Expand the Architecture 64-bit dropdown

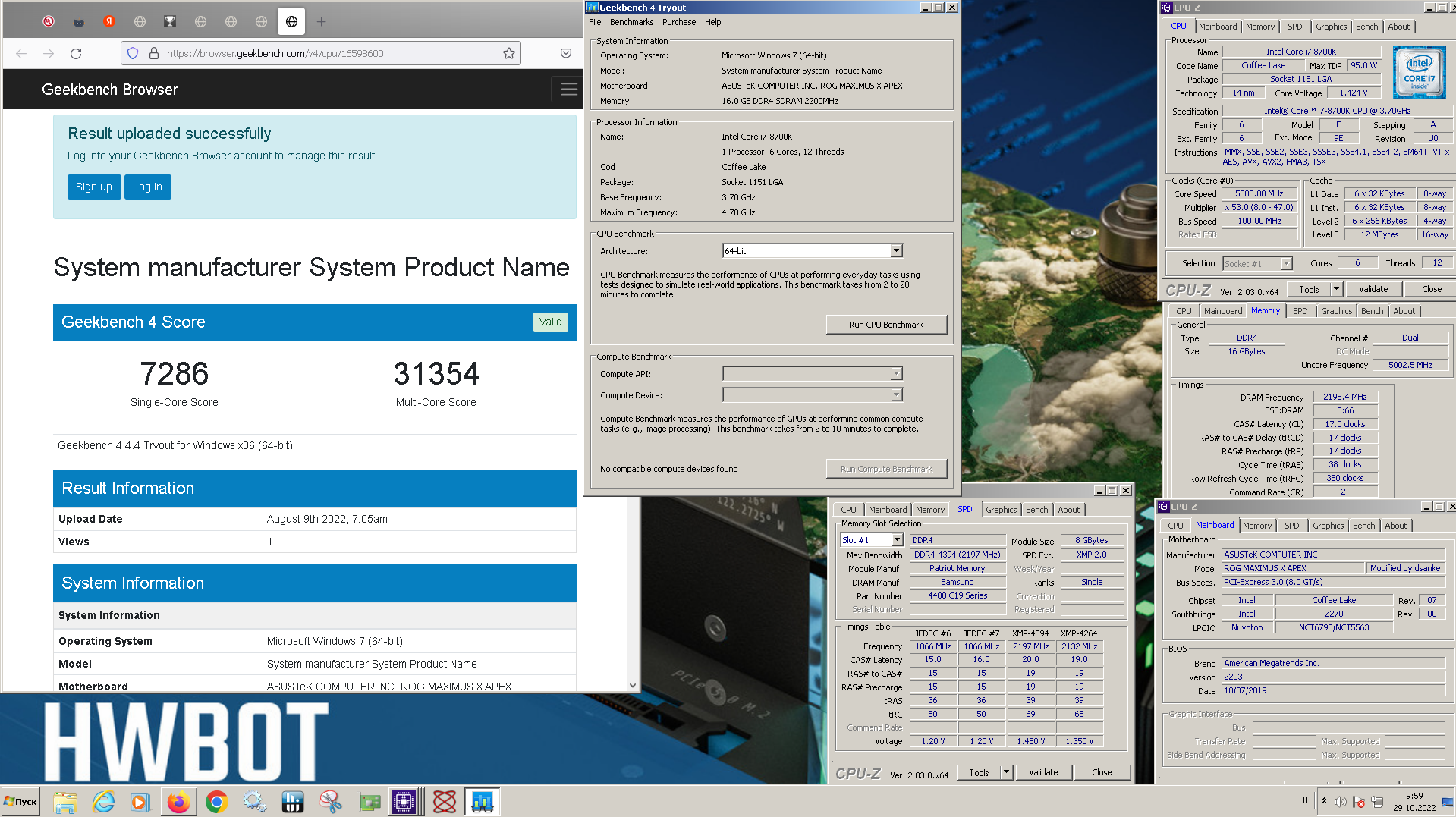(x=896, y=250)
